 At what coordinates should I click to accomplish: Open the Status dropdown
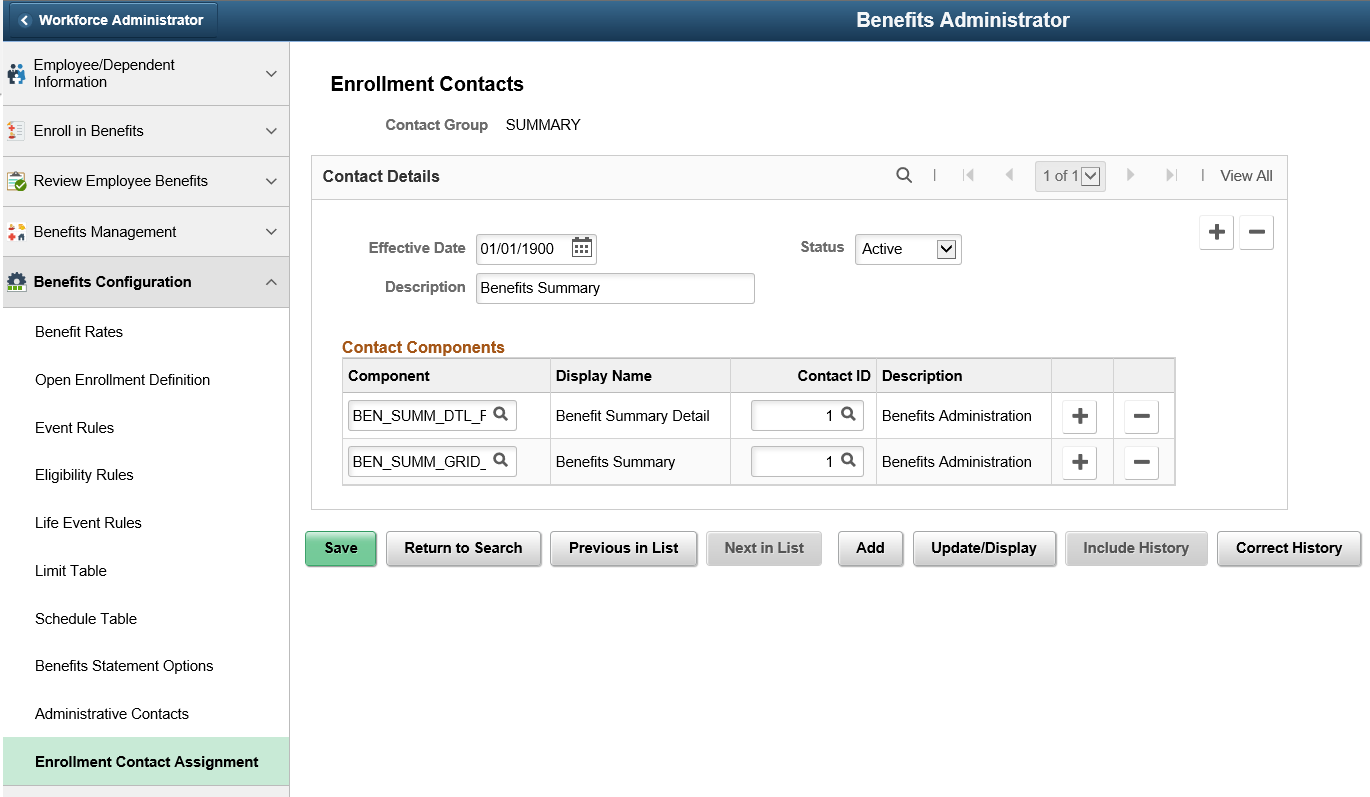(x=908, y=249)
